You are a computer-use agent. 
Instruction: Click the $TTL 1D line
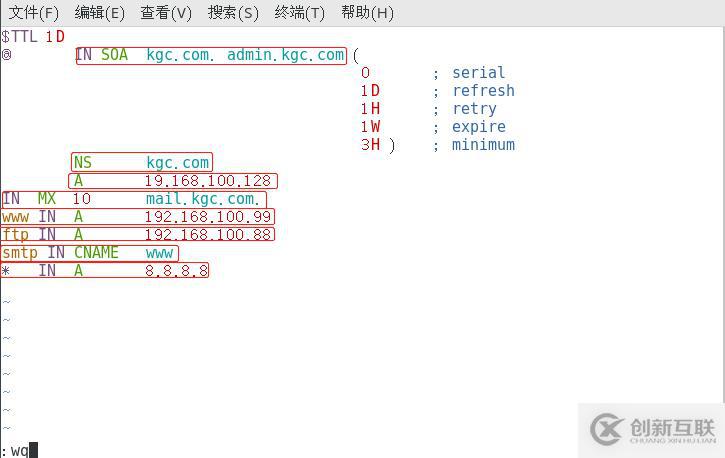click(x=33, y=37)
